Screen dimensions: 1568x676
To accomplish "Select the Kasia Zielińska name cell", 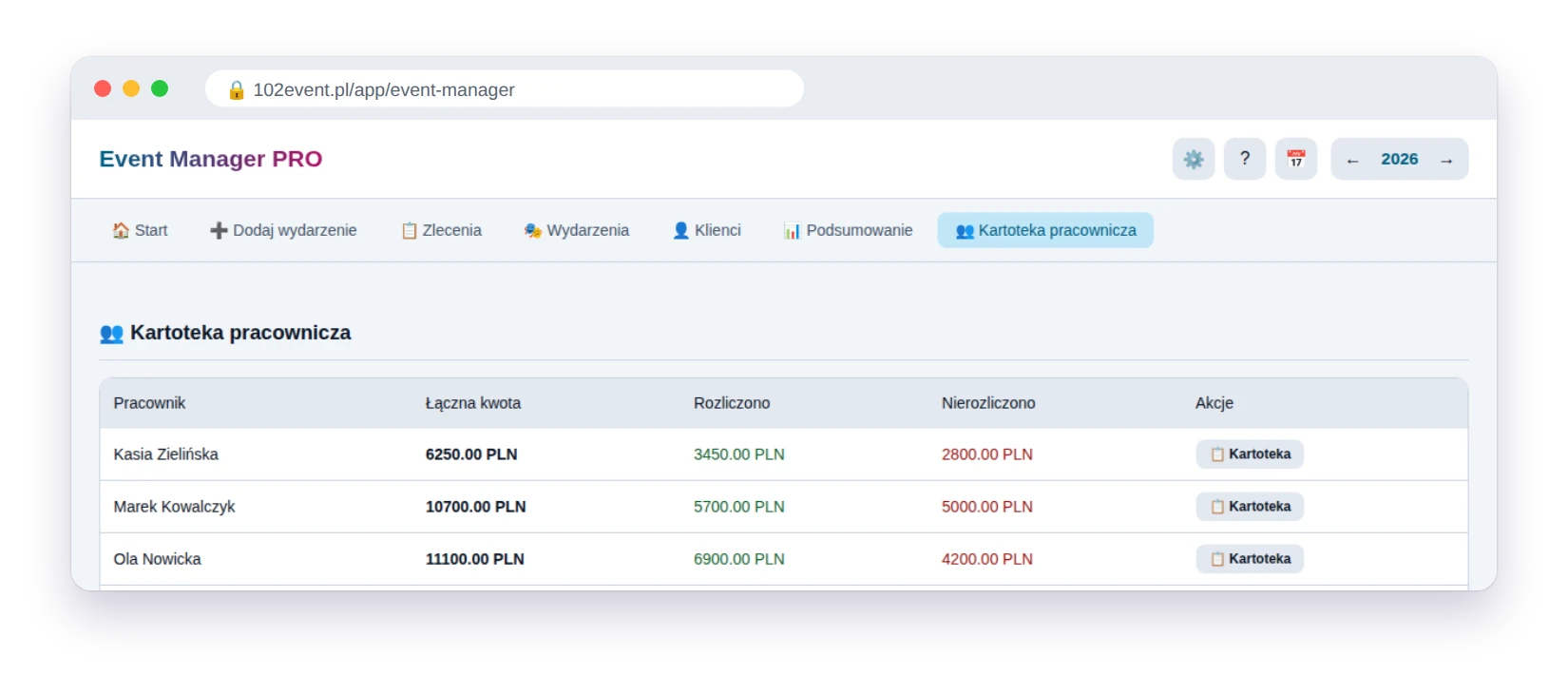I will tap(166, 454).
